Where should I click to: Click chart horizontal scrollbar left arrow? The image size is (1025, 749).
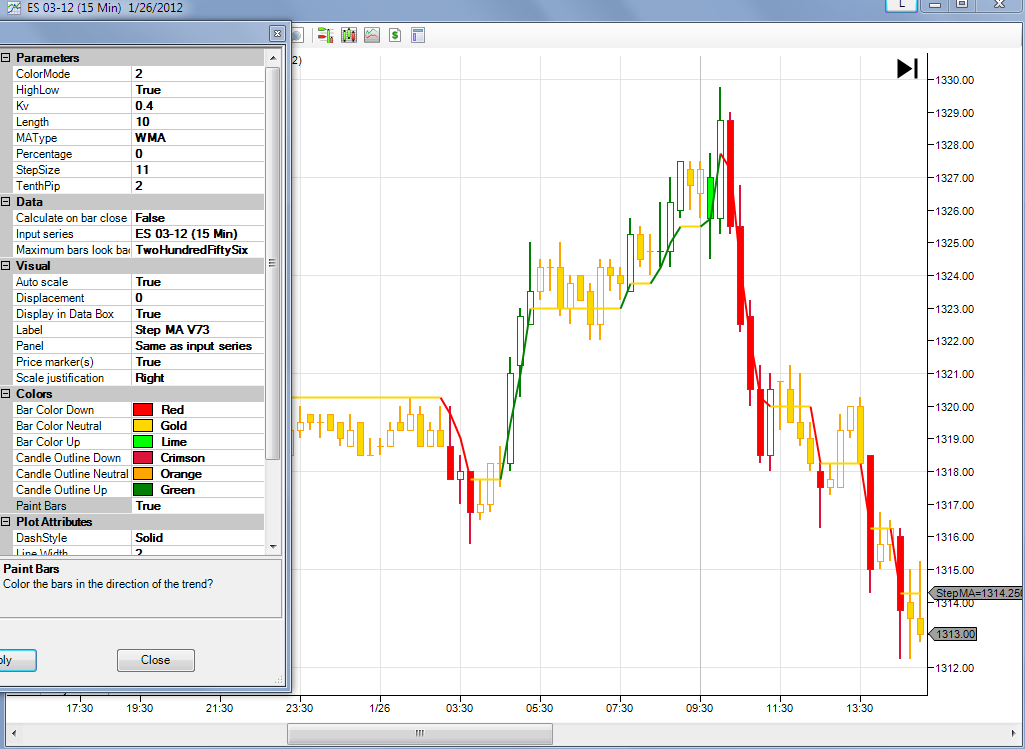tap(14, 733)
